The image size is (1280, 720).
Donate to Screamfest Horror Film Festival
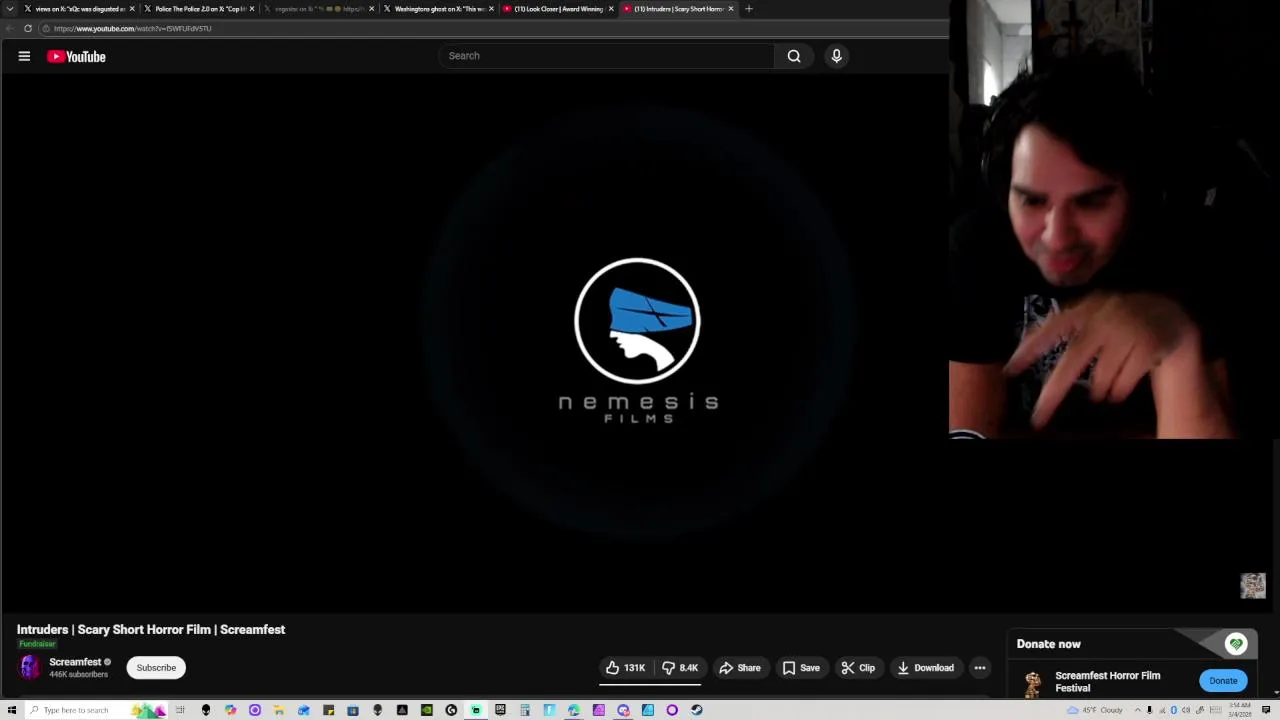pyautogui.click(x=1223, y=681)
